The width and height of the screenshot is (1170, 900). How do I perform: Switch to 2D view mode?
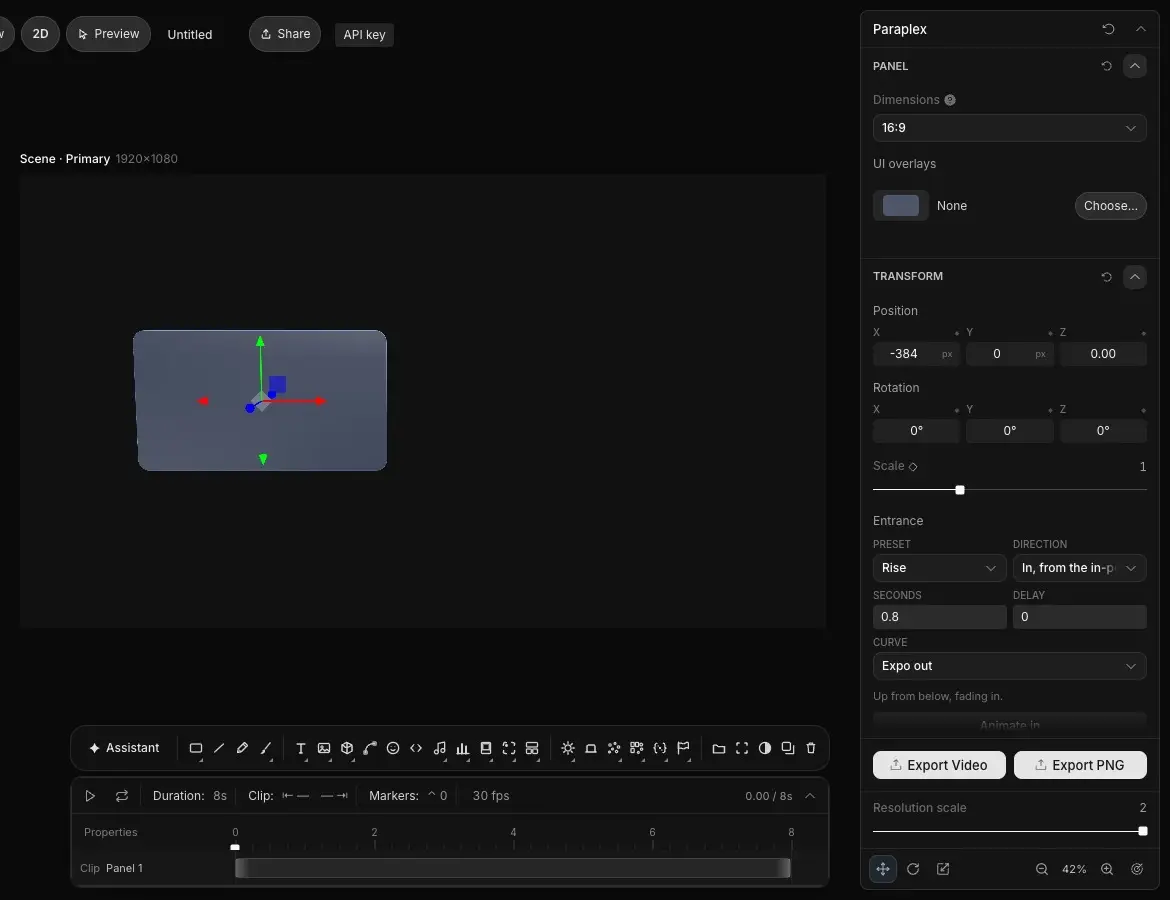pos(40,34)
